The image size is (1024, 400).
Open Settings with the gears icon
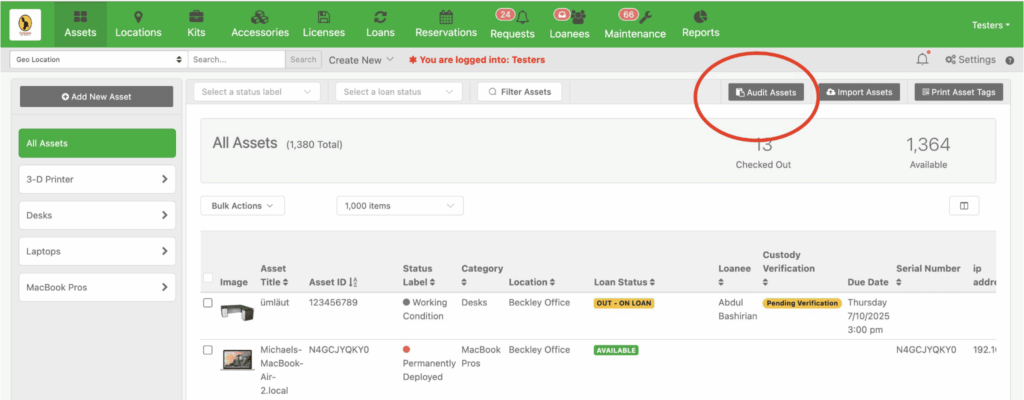click(x=970, y=59)
